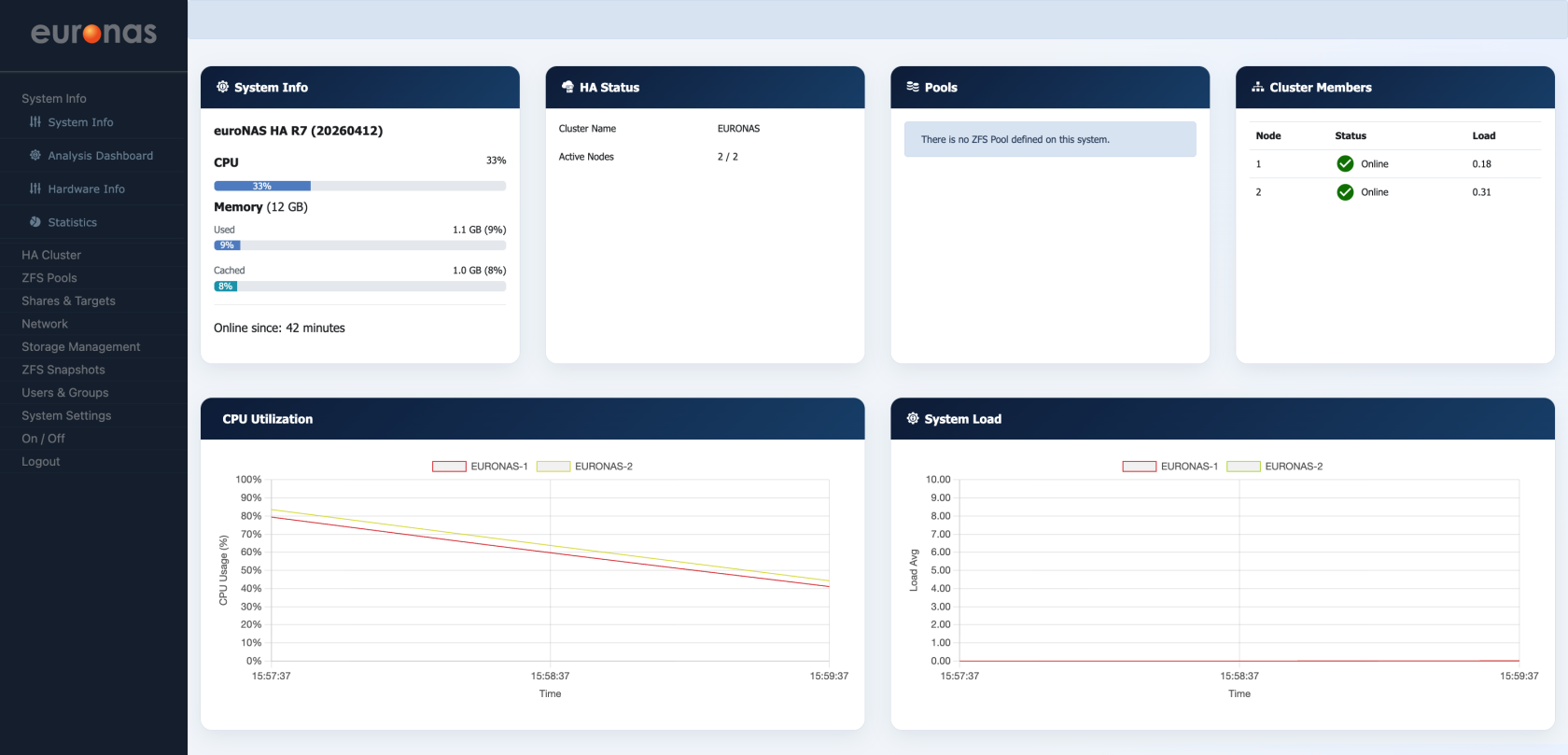The height and width of the screenshot is (755, 1568).
Task: Open the On / Off menu
Action: (x=43, y=439)
